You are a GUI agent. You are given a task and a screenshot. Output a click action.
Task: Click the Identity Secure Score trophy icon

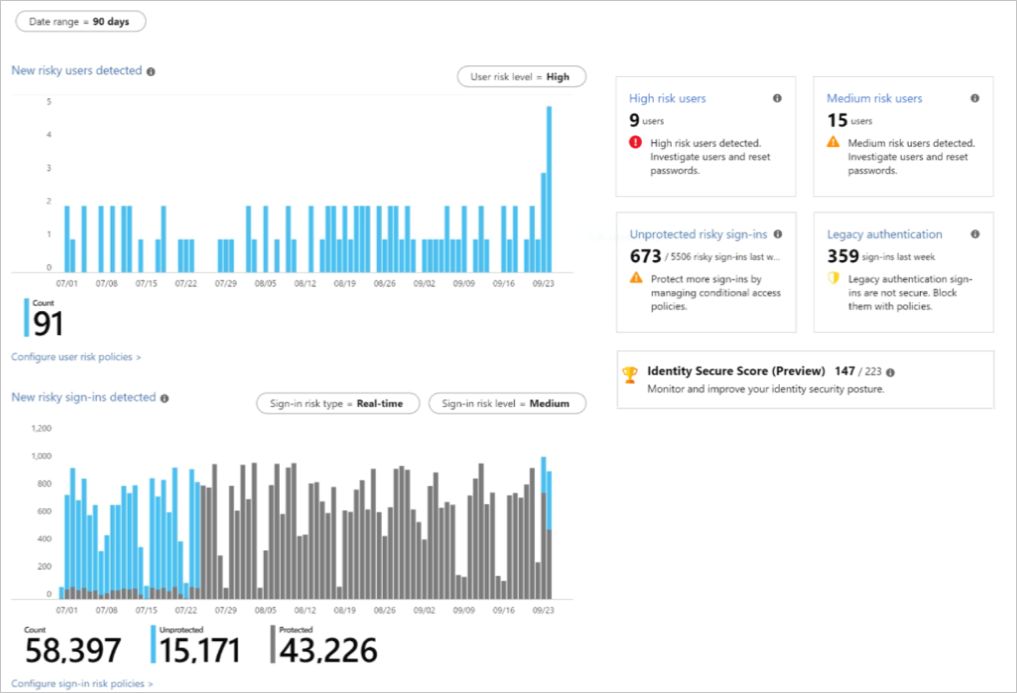pos(630,375)
